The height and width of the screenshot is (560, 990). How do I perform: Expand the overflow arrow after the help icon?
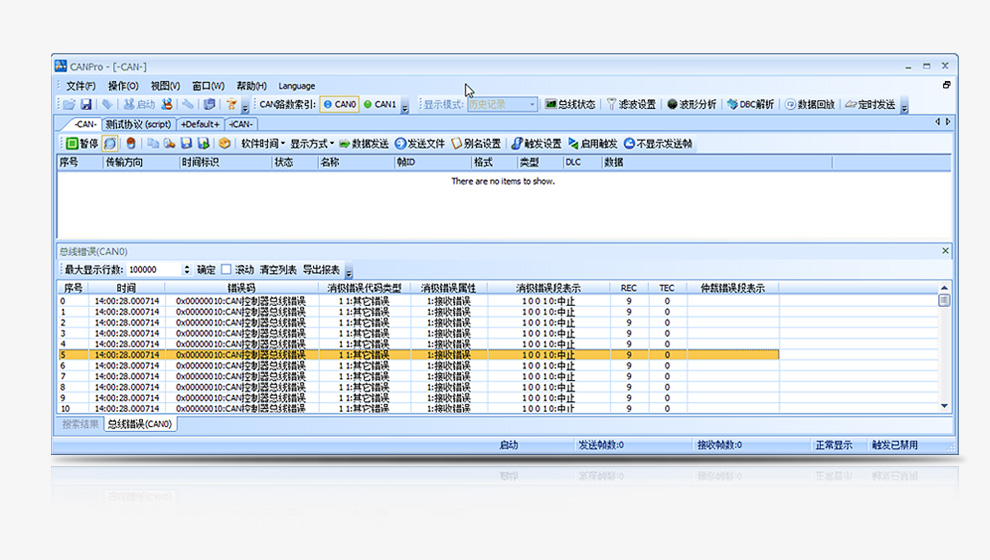(x=245, y=107)
